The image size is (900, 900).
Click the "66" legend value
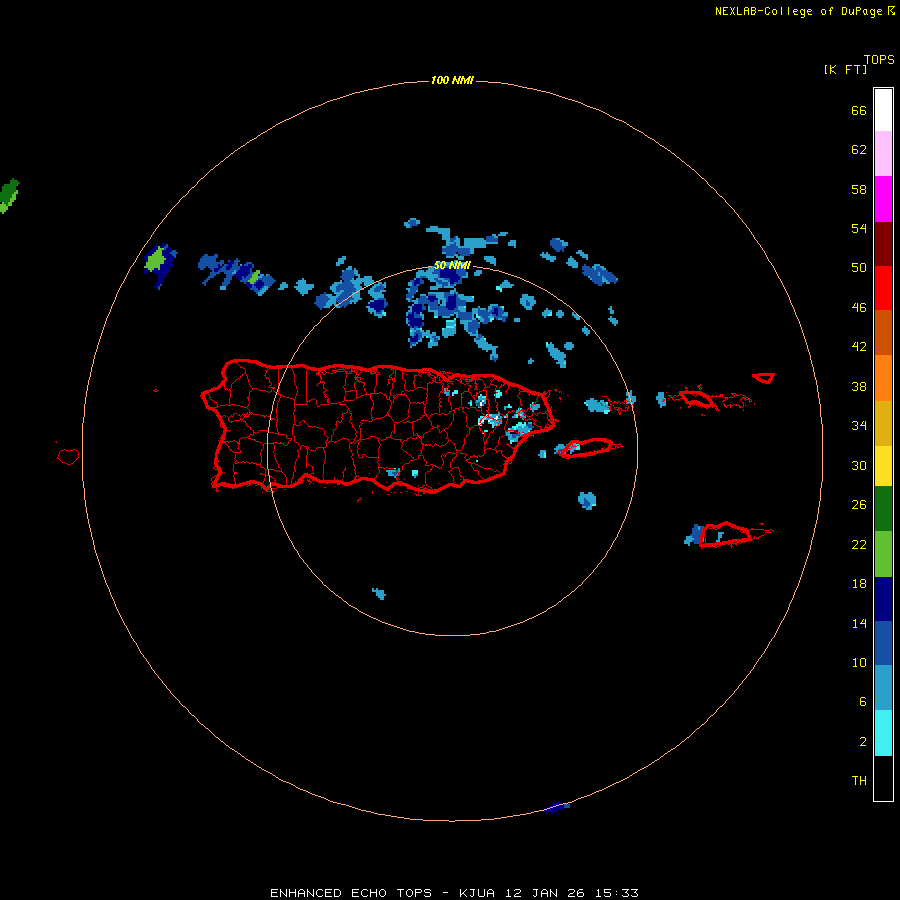pos(859,110)
